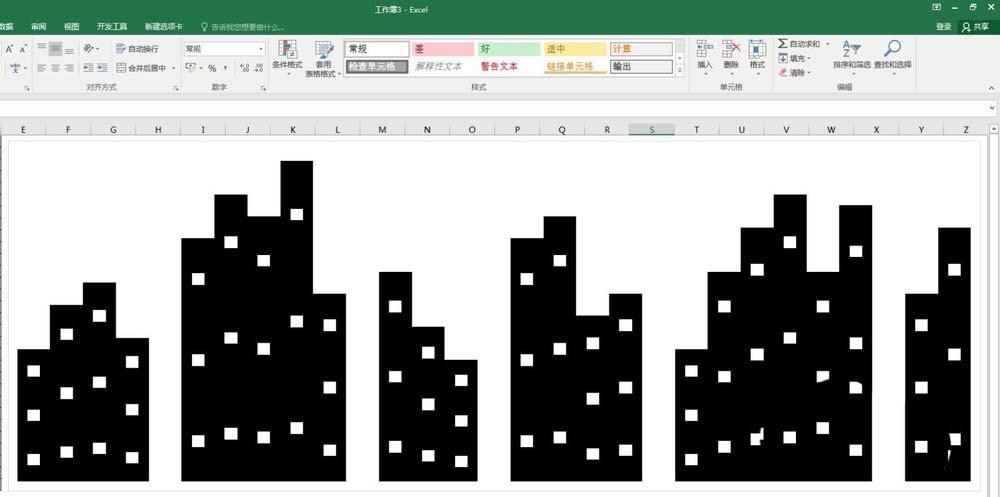This screenshot has width=1000, height=497.
Task: Open 条件格式 conditional formatting icon
Action: [288, 50]
